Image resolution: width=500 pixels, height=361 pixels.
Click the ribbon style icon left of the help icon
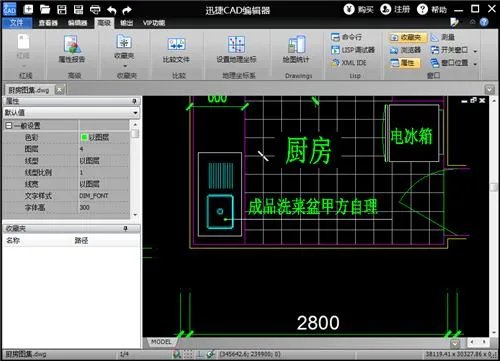pos(454,22)
